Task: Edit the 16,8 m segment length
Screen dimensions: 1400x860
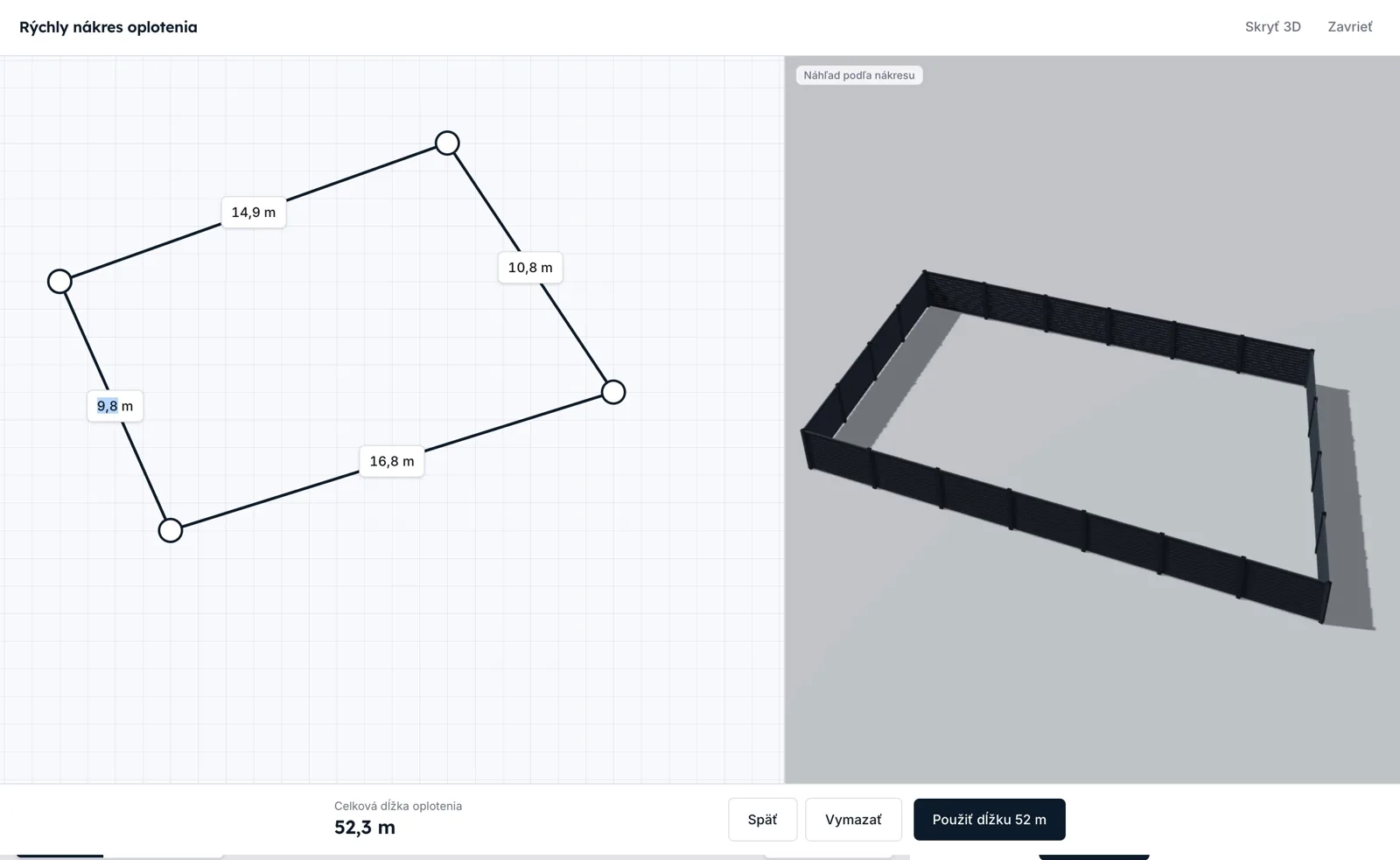Action: tap(392, 461)
